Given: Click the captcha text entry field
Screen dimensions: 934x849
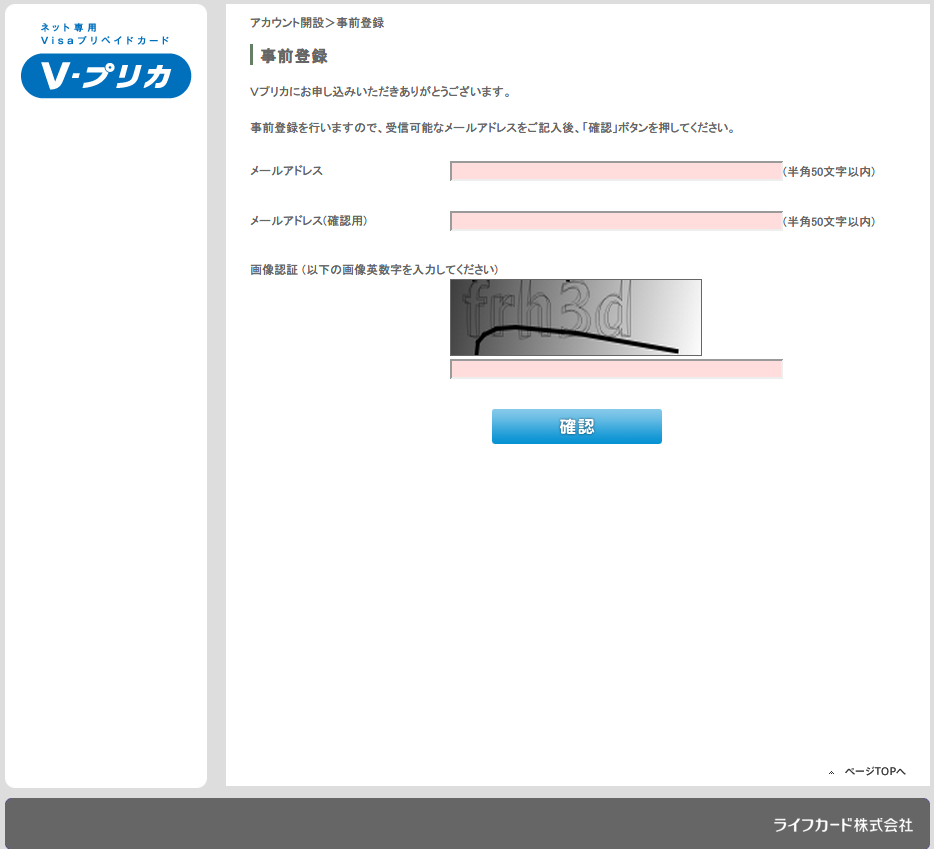Looking at the screenshot, I should tap(616, 369).
